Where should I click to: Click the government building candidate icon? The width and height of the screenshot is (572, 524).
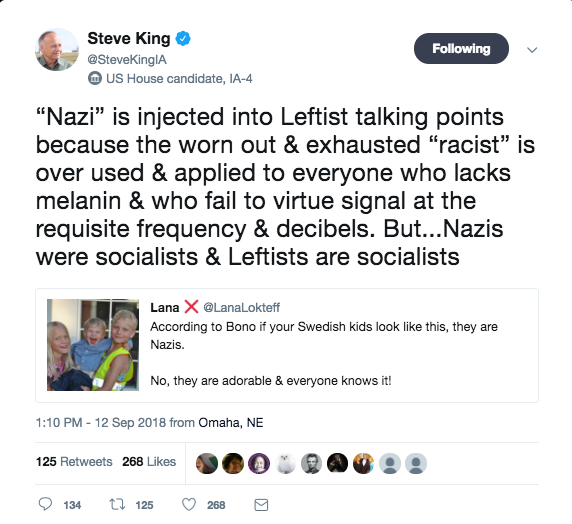(95, 78)
